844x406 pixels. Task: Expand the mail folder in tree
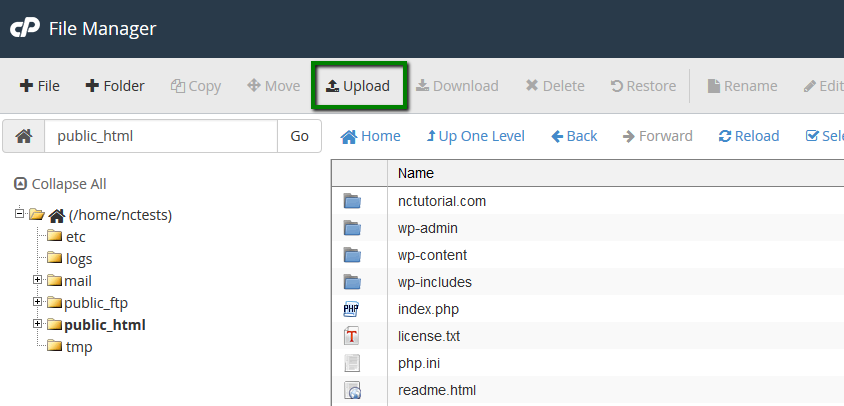click(x=38, y=280)
